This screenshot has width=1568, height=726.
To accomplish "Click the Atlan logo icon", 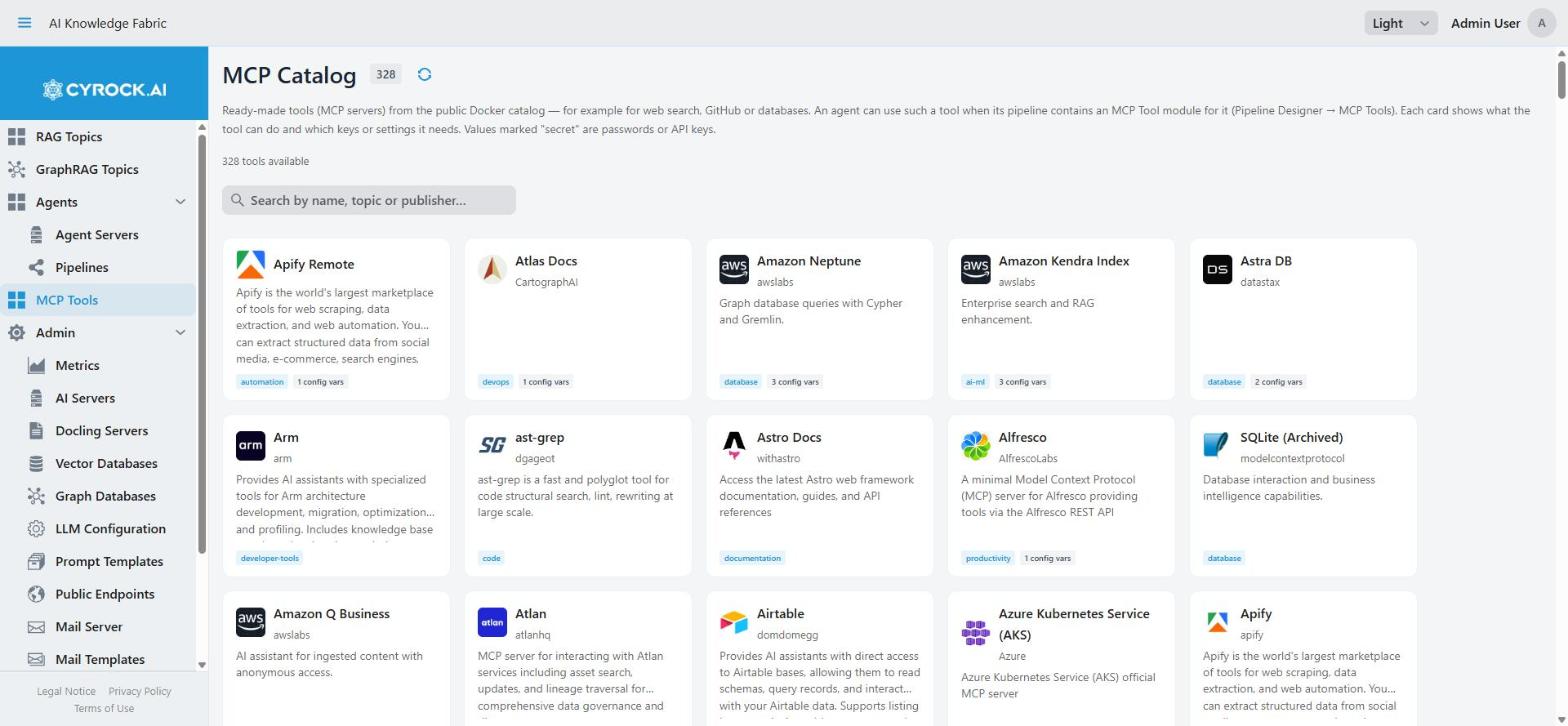I will (492, 622).
